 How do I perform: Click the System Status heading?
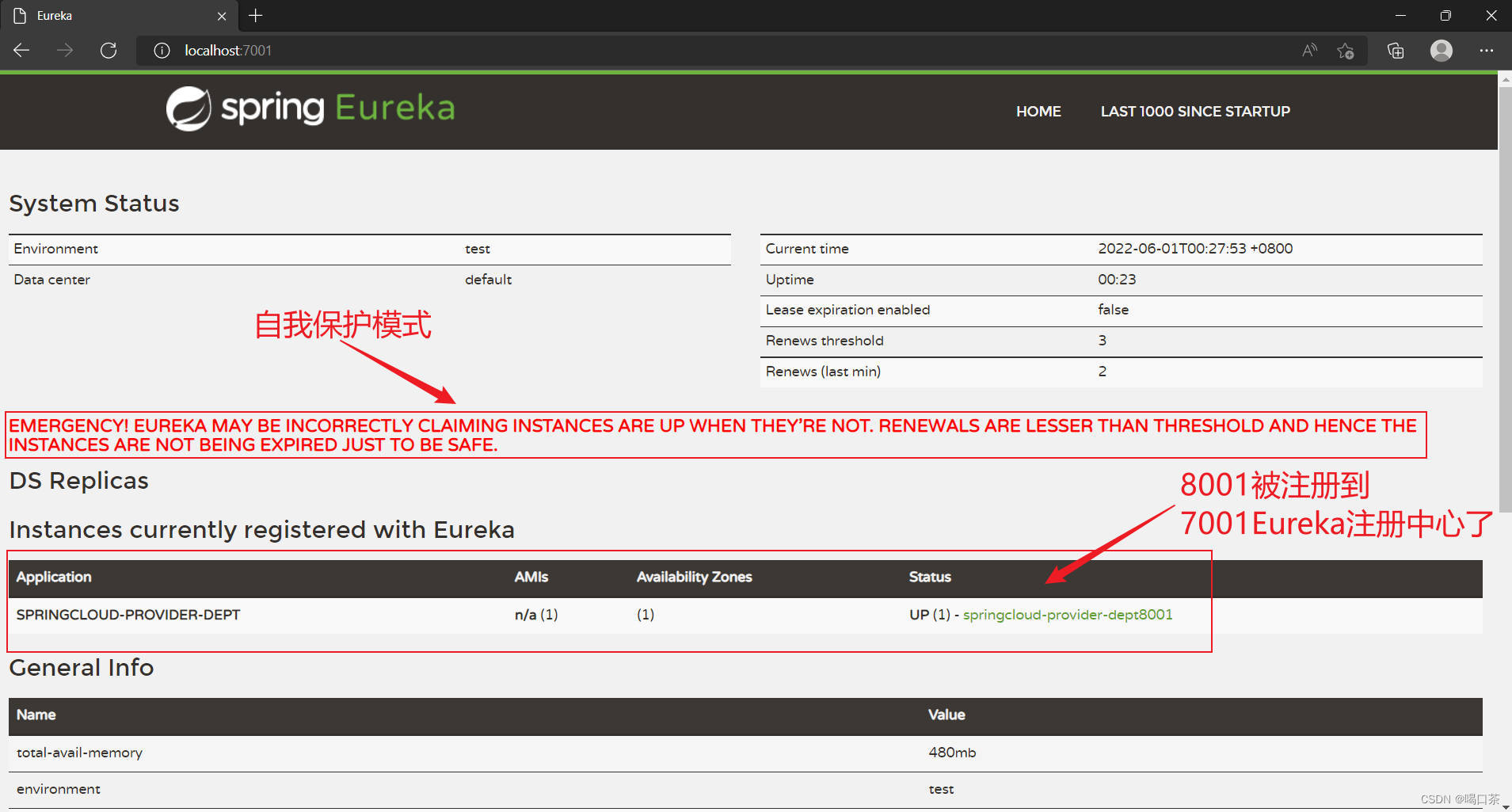click(94, 204)
